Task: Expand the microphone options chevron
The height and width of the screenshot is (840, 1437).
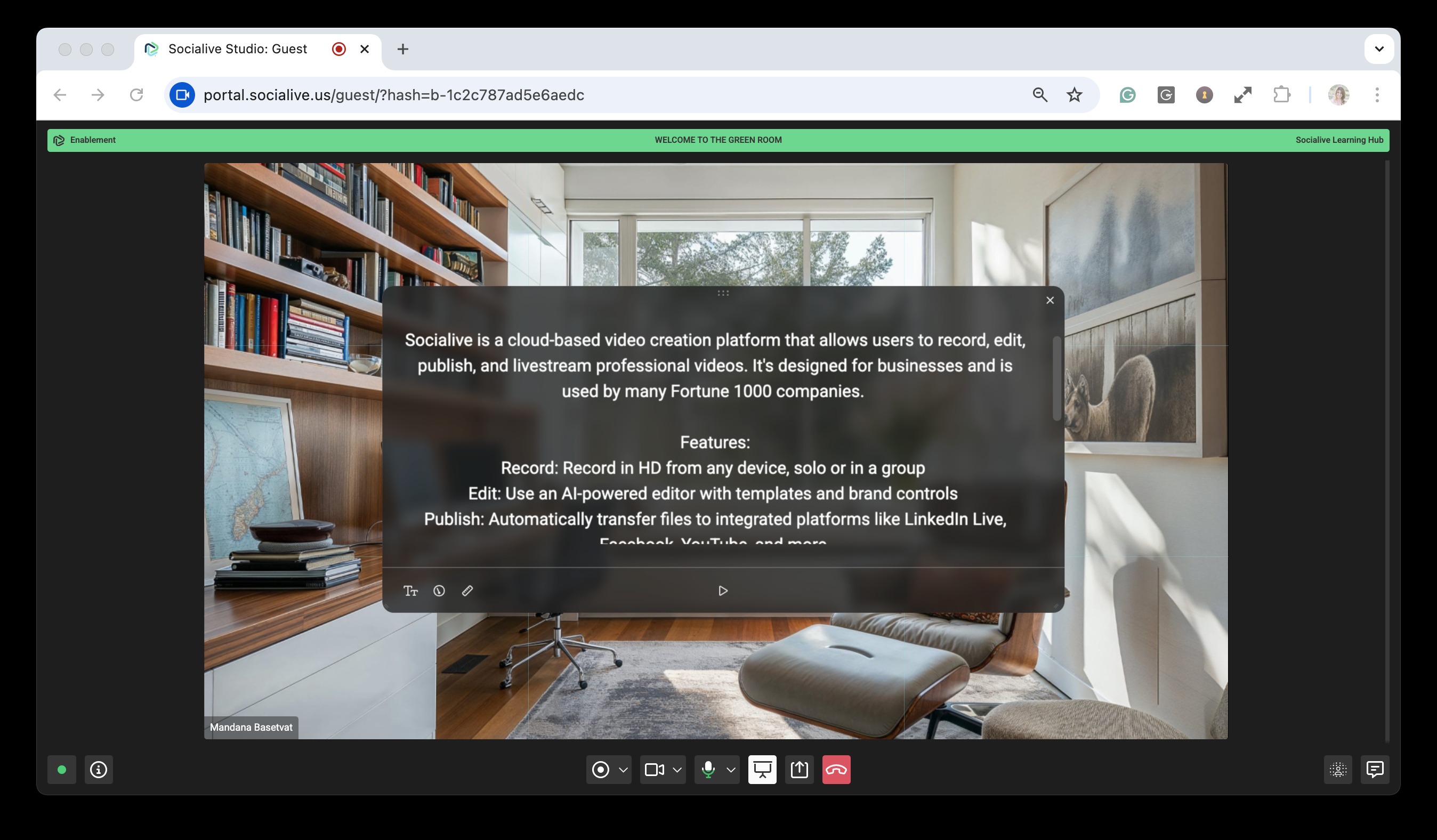Action: 730,770
